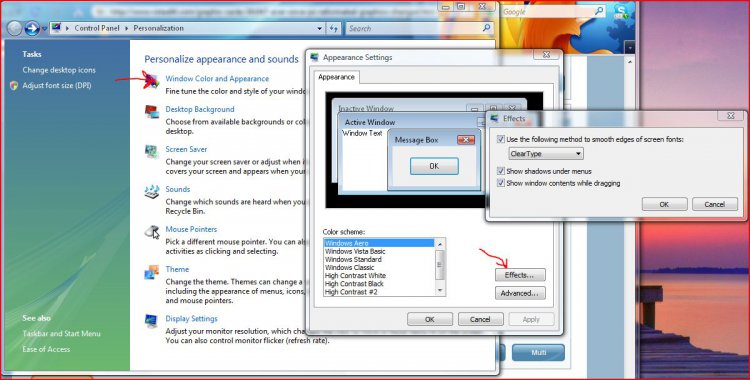Click Personalization in the breadcrumb path
Viewport: 750px width, 380px height.
[158, 28]
